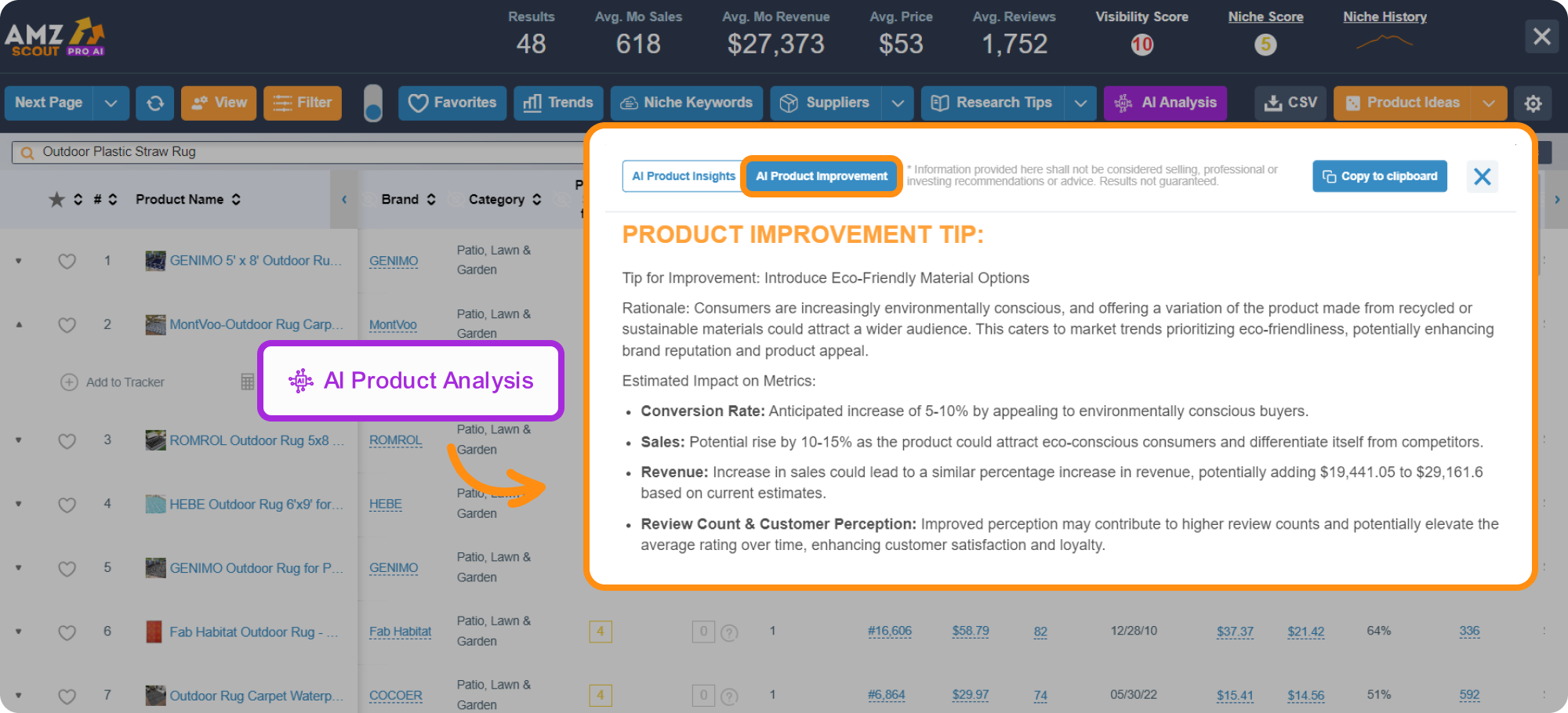Click the Outdoor Plastic Straw Rug search field
Image resolution: width=1568 pixels, height=713 pixels.
235,151
